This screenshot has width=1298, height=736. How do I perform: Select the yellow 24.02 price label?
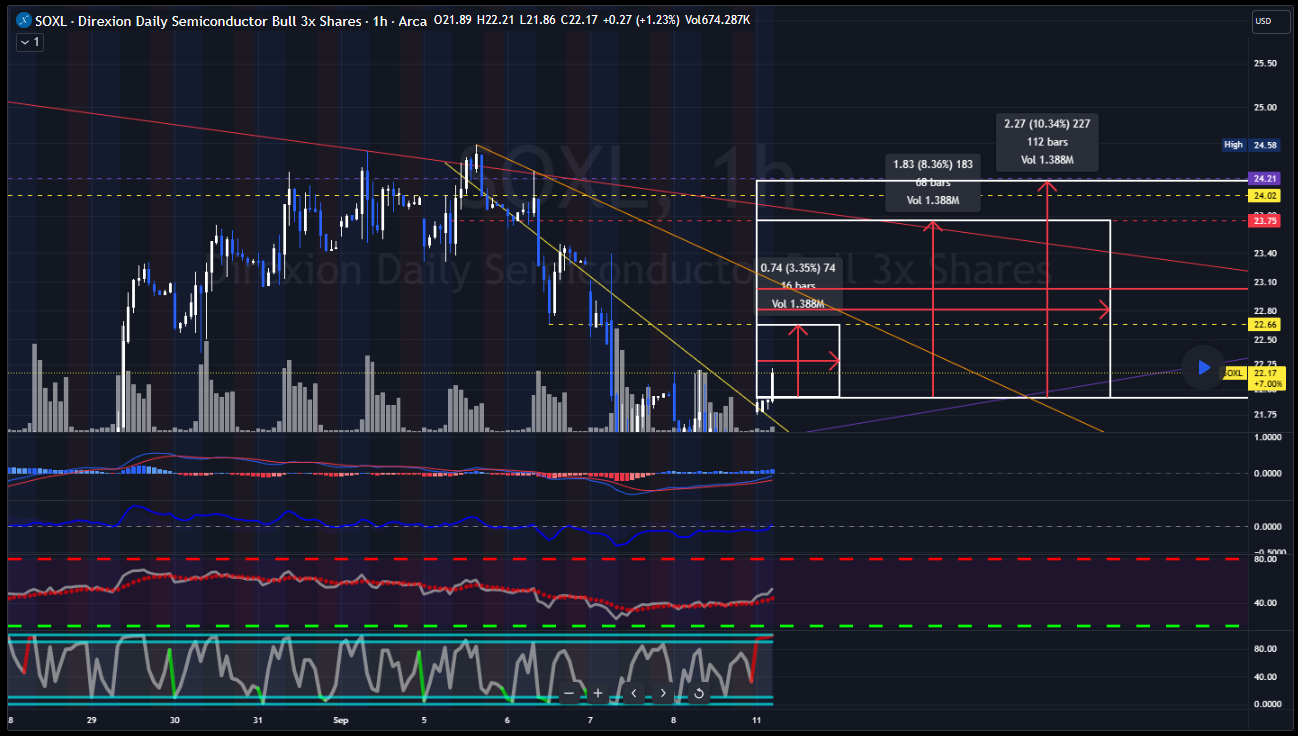[x=1264, y=196]
